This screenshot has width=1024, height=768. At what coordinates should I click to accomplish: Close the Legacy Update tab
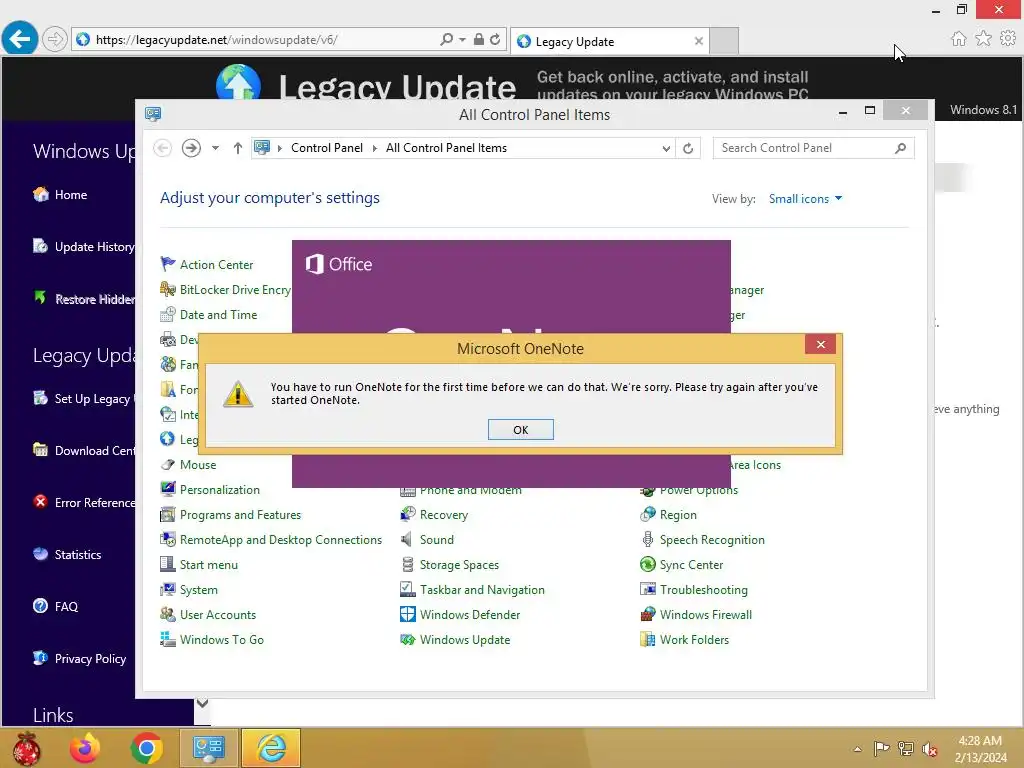[x=699, y=41]
